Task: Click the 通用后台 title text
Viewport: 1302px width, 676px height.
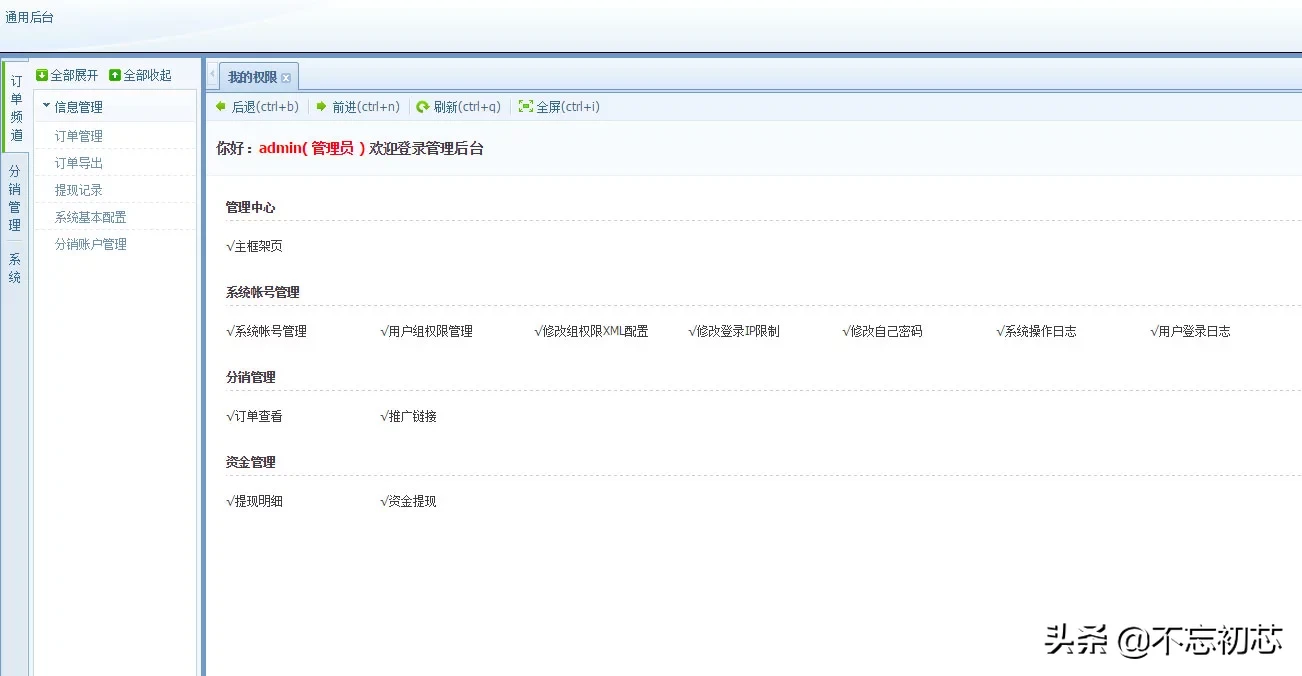Action: click(30, 17)
